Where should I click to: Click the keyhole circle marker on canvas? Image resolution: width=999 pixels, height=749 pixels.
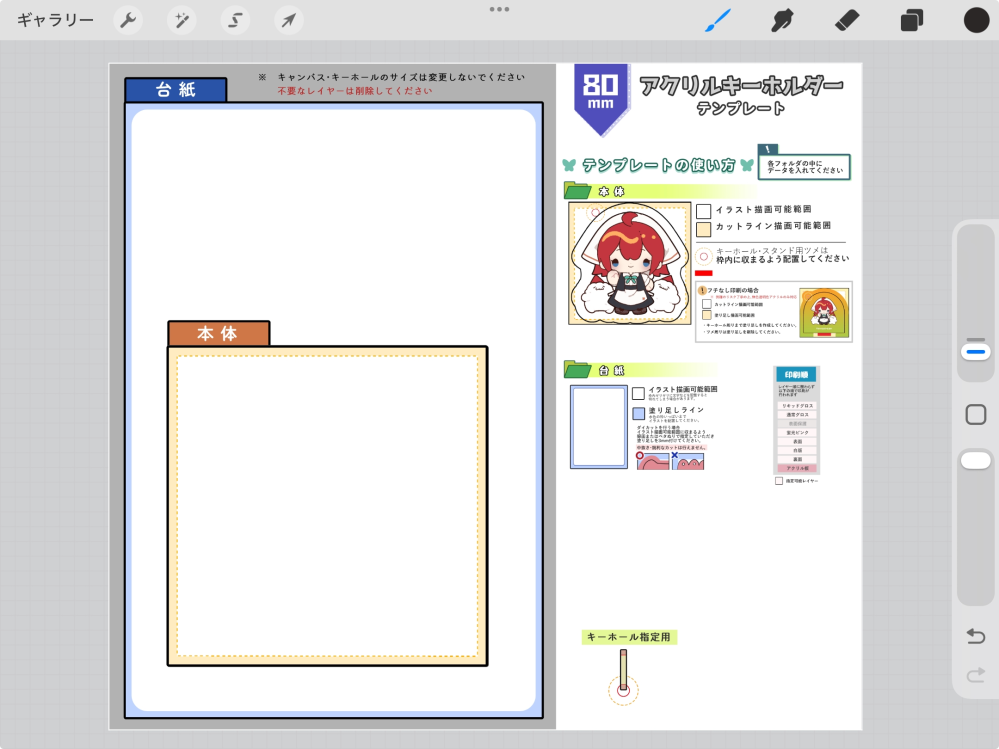(623, 690)
